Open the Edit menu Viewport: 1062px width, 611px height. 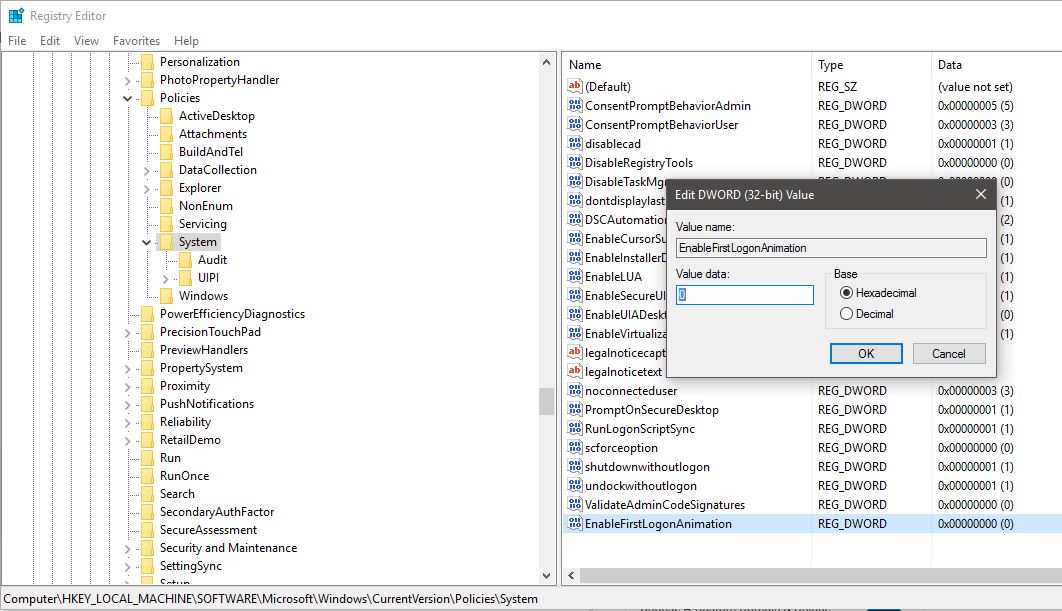coord(49,41)
